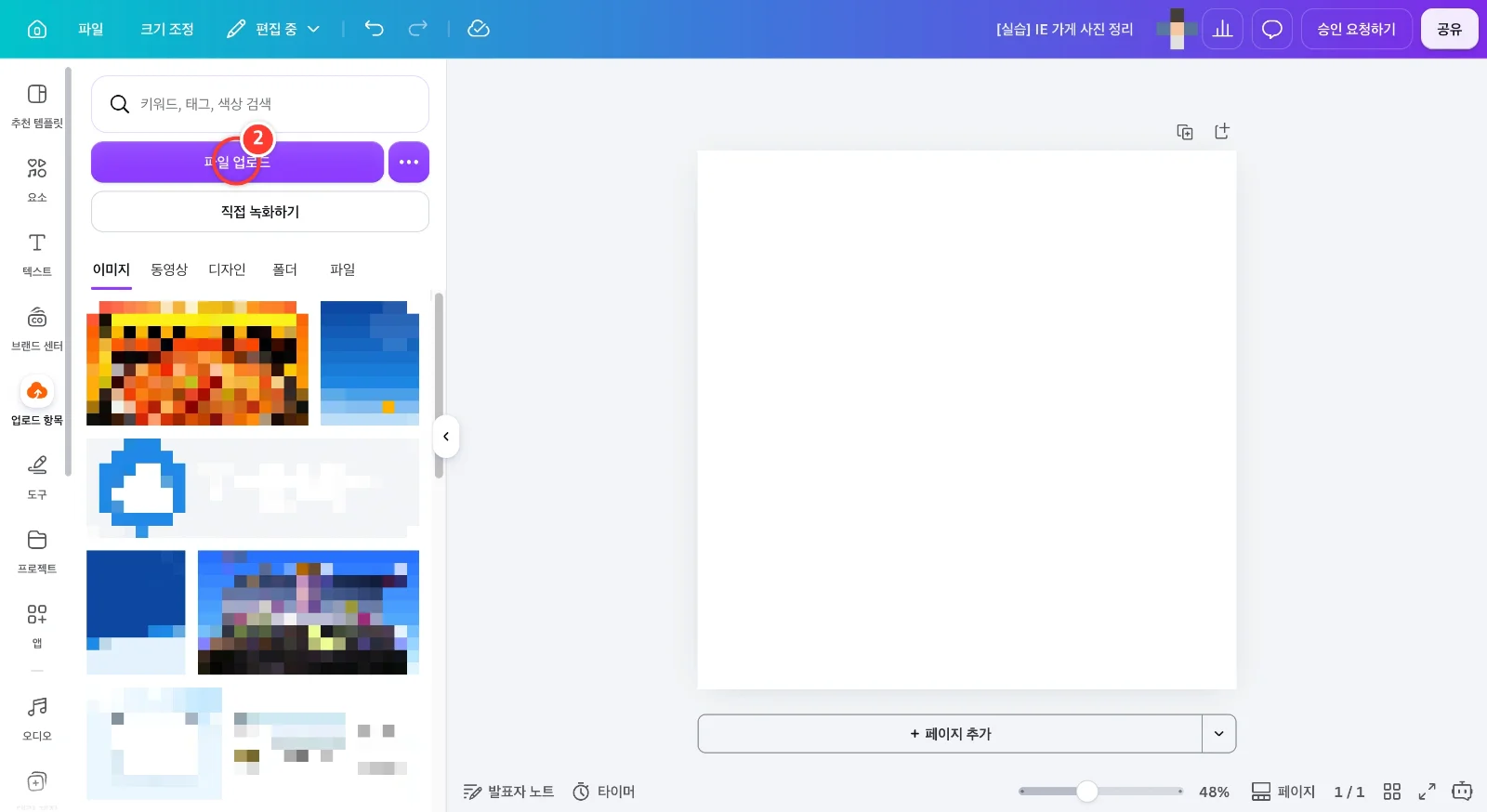The height and width of the screenshot is (812, 1487).
Task: Duplicate the page with copy icon
Action: [1185, 132]
